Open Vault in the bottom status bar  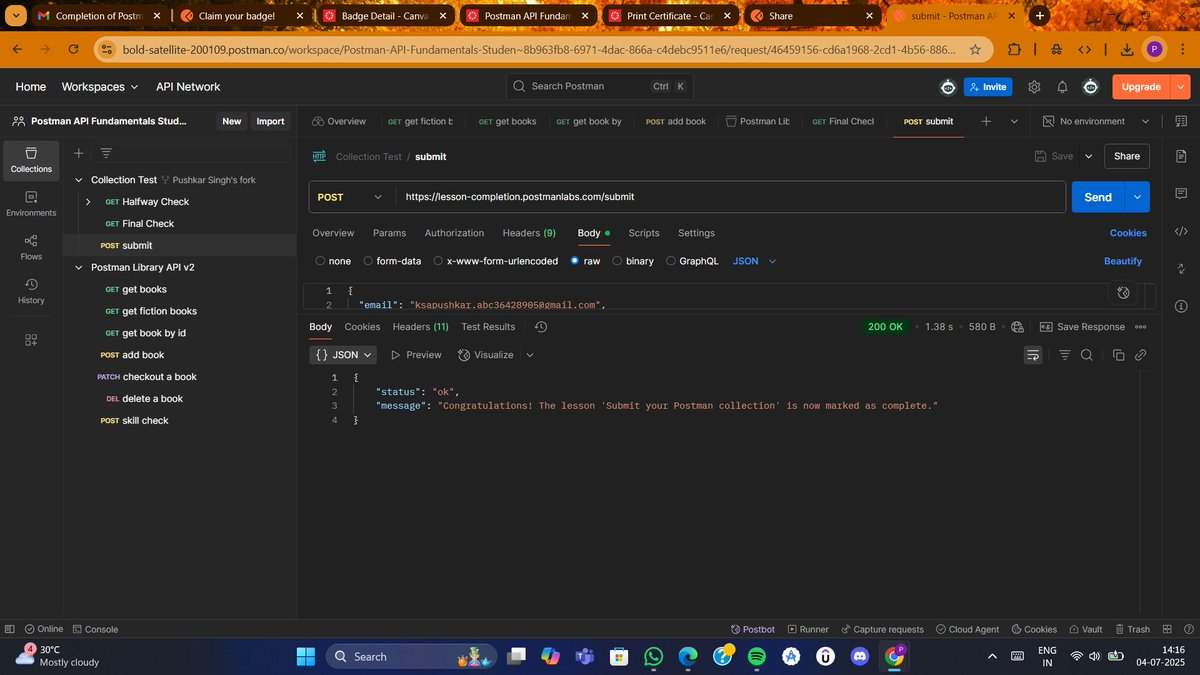click(1084, 629)
